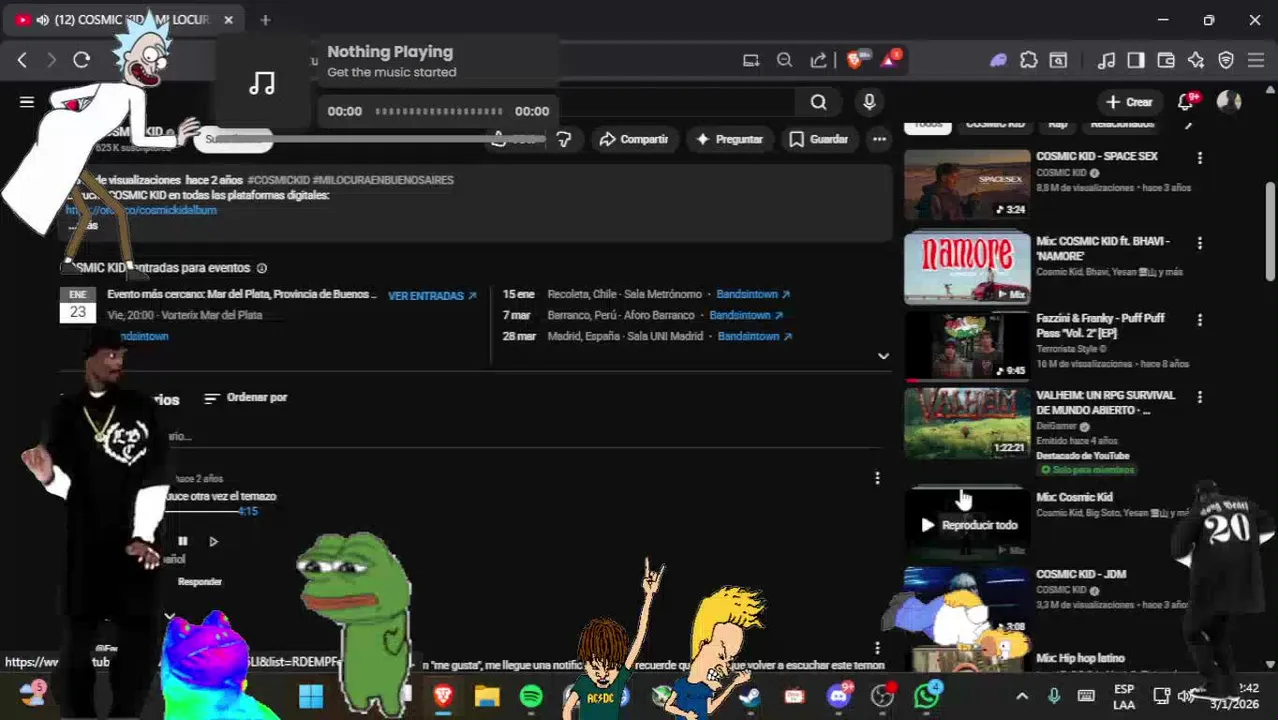The image size is (1278, 720).
Task: Close the COSMIC KID YouTube tab
Action: 228,20
